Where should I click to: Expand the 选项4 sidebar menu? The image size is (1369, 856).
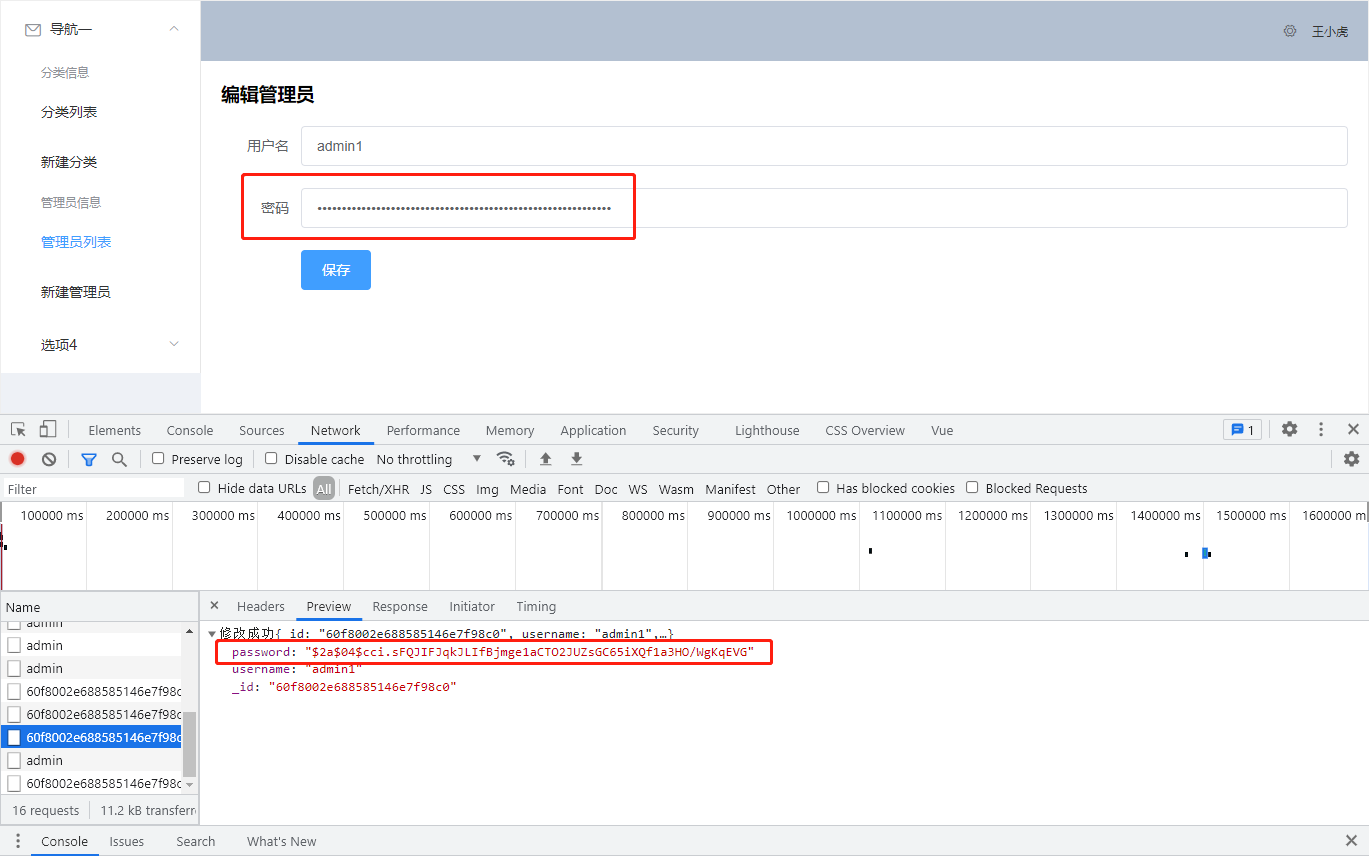click(173, 344)
